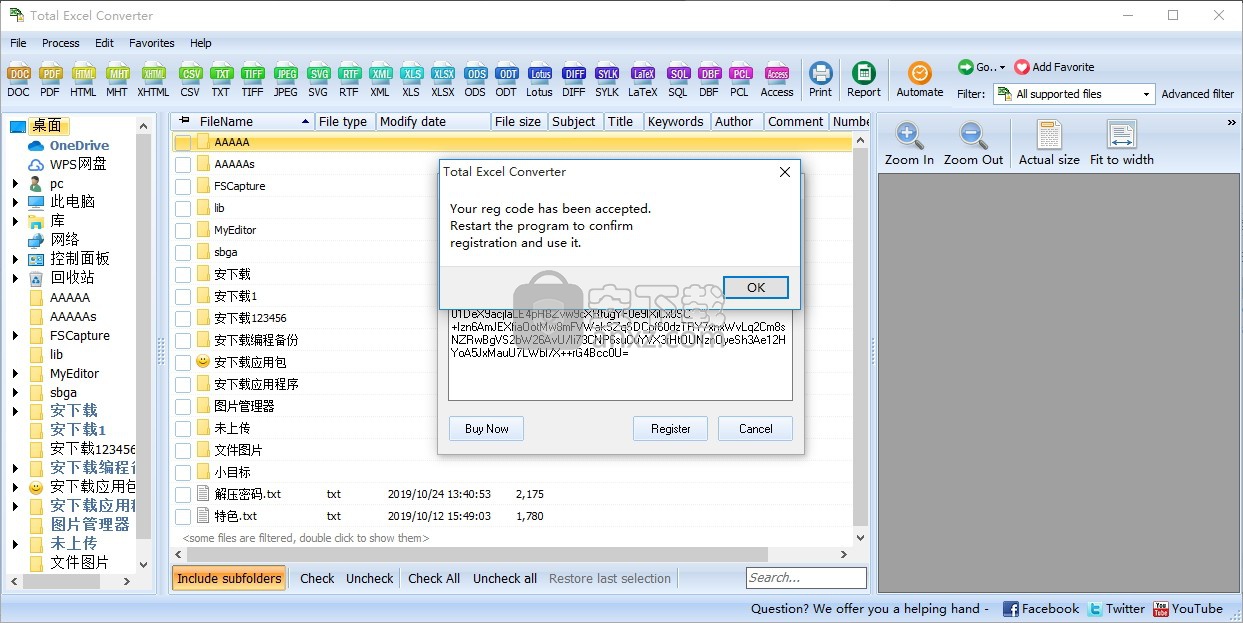This screenshot has width=1243, height=623.
Task: Expand the 此电脑 tree node
Action: [x=15, y=202]
